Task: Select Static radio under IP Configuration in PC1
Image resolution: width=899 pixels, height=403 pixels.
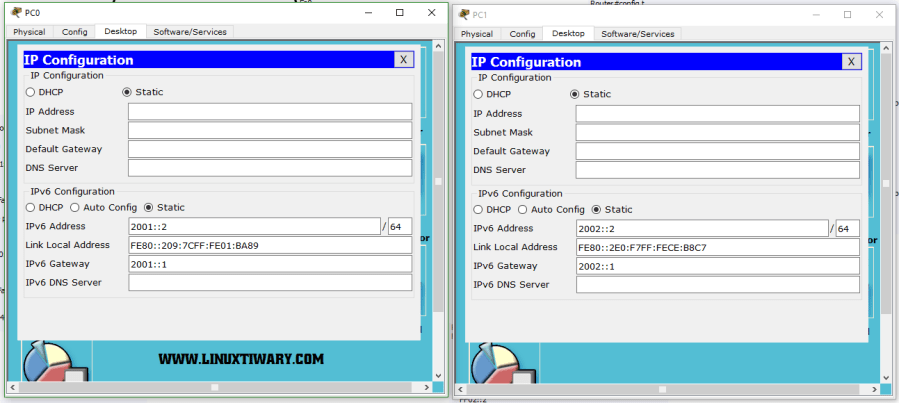Action: pos(574,94)
